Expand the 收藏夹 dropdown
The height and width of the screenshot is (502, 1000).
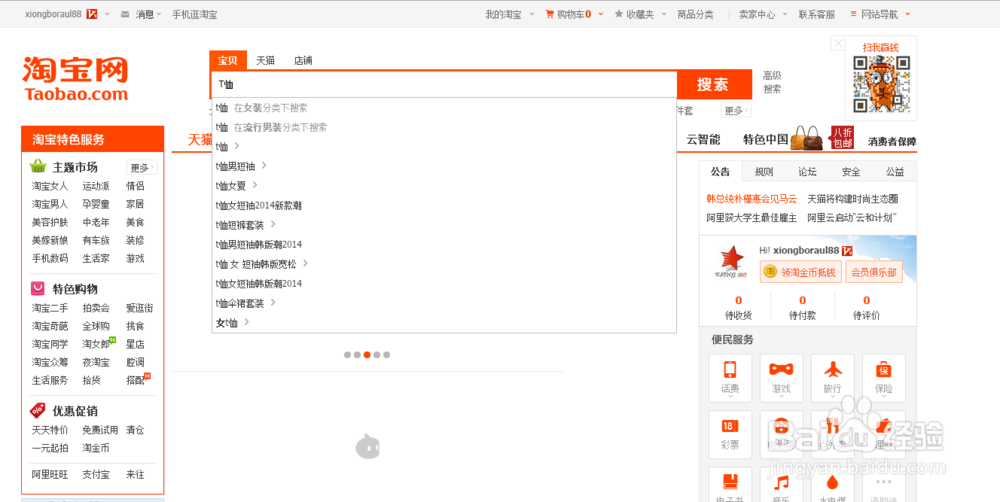(x=663, y=14)
